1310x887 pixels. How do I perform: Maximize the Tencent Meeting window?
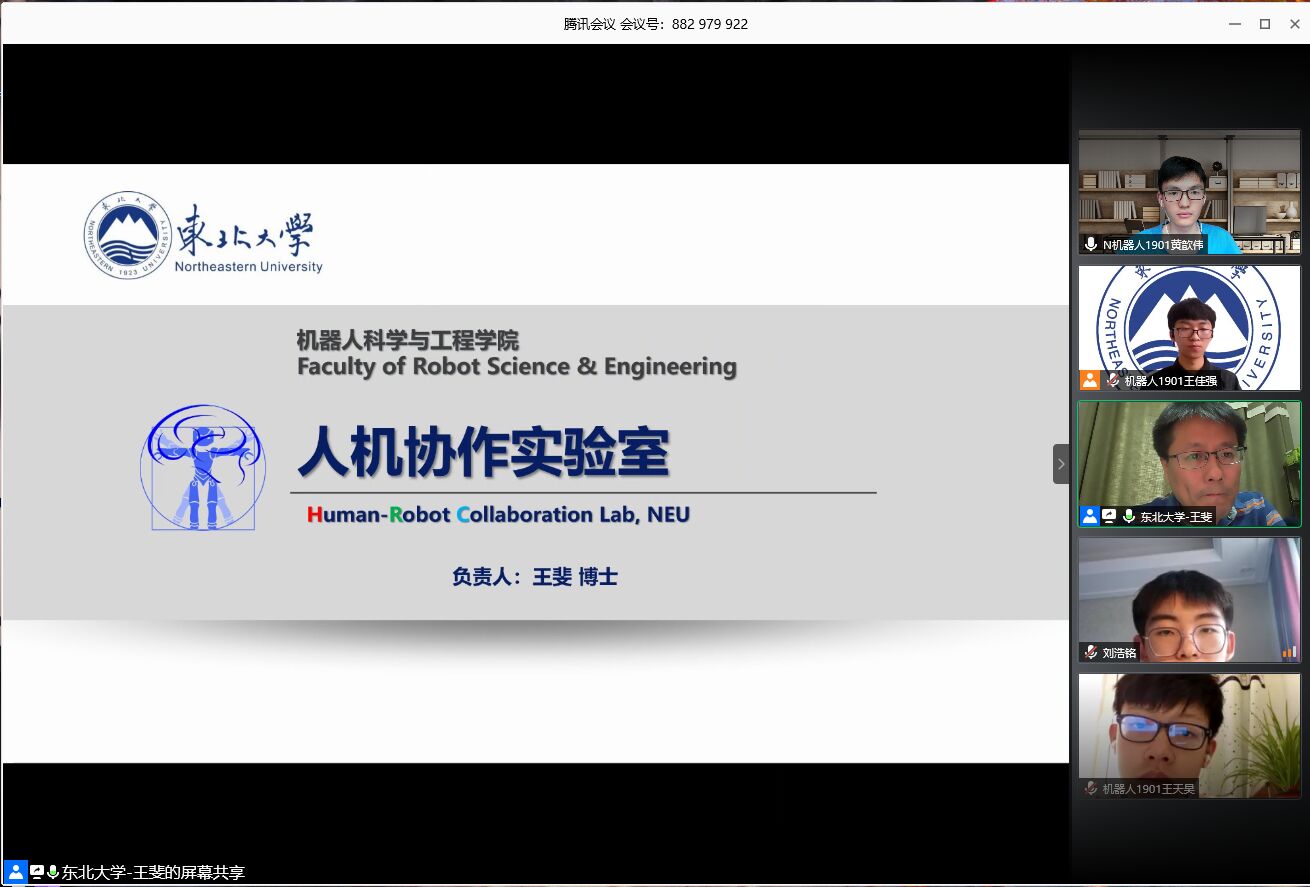click(x=1264, y=24)
